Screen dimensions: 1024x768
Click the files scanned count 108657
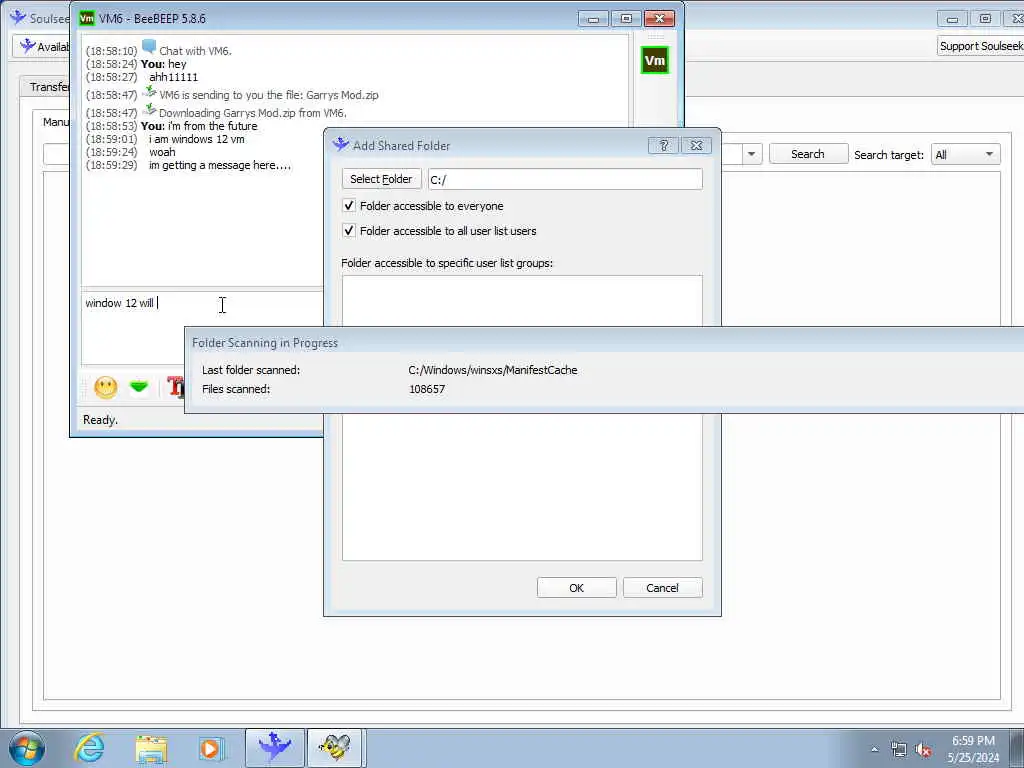coord(427,389)
